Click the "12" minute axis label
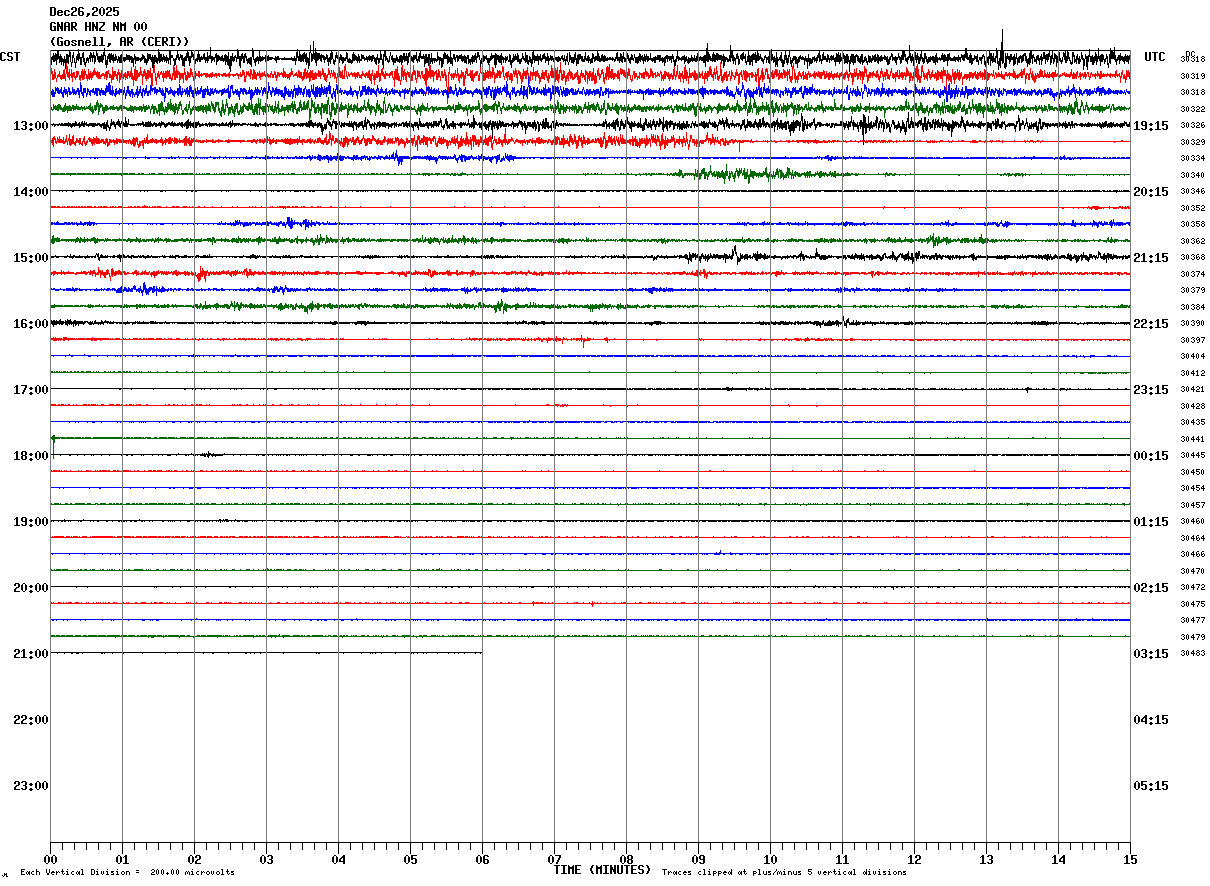Image resolution: width=1210 pixels, height=886 pixels. (914, 860)
